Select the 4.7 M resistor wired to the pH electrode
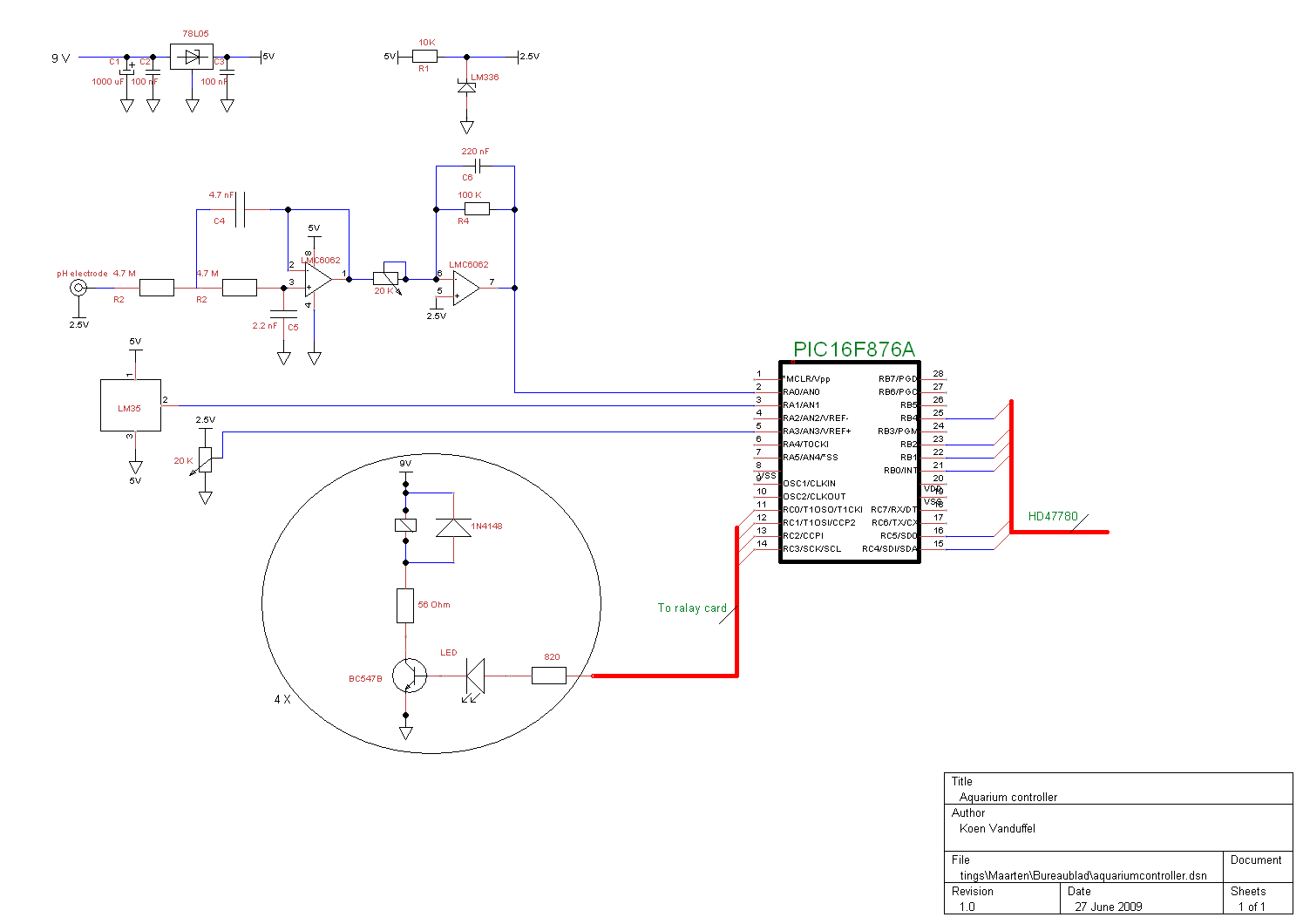The image size is (1303, 924). [x=157, y=288]
